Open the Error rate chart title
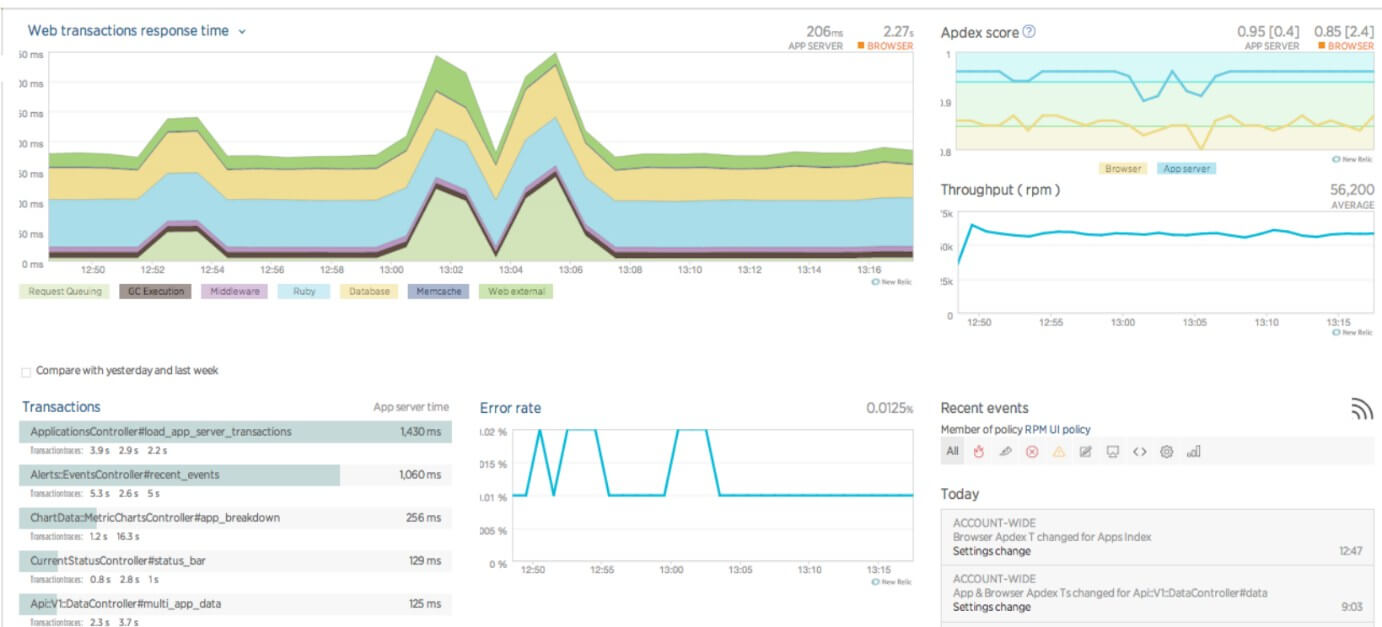 (510, 408)
